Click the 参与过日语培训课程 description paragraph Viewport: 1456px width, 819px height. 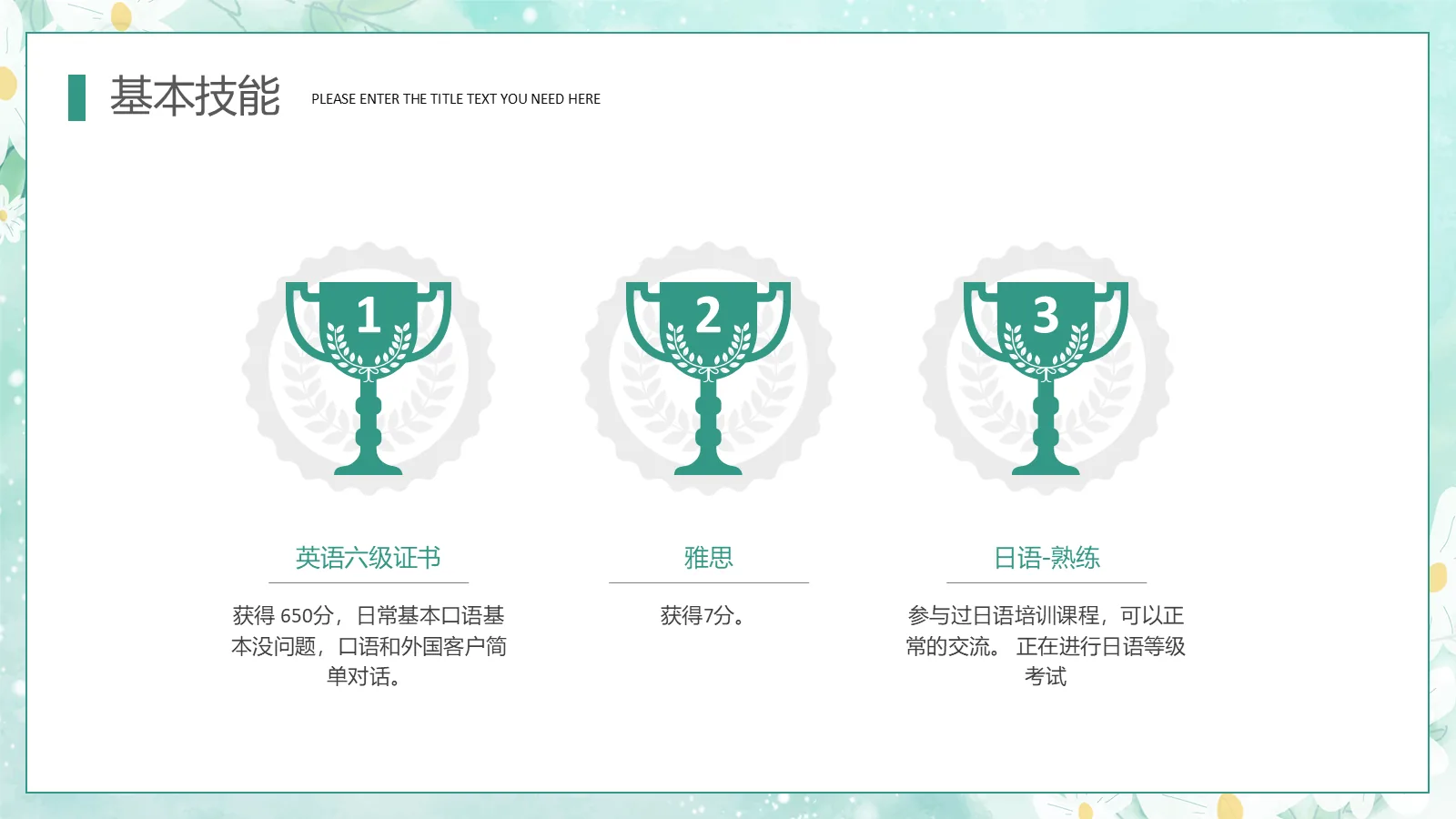click(x=1046, y=646)
